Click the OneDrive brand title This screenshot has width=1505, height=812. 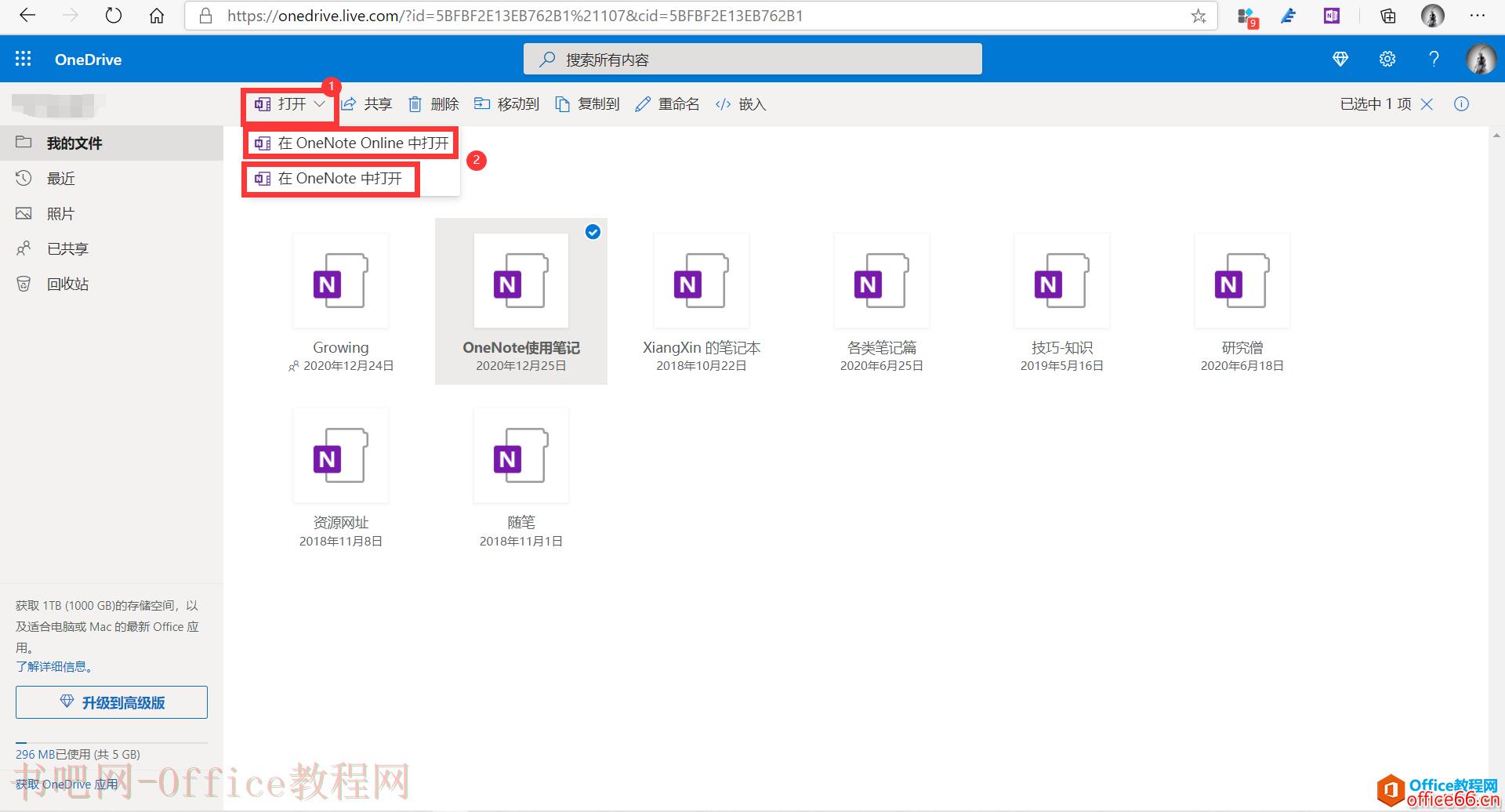pyautogui.click(x=88, y=60)
